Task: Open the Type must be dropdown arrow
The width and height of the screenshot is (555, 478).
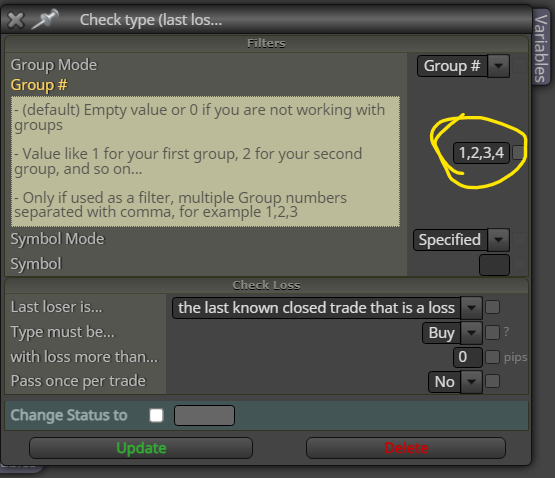Action: point(471,333)
